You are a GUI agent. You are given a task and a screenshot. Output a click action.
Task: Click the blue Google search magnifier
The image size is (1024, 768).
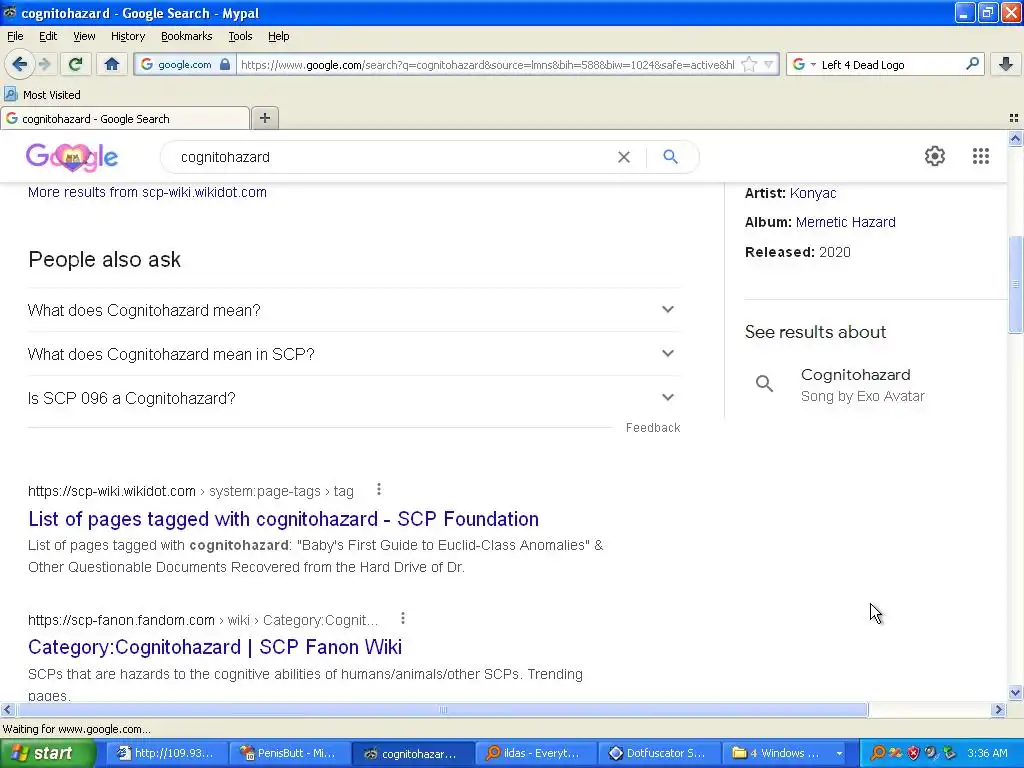tap(670, 157)
